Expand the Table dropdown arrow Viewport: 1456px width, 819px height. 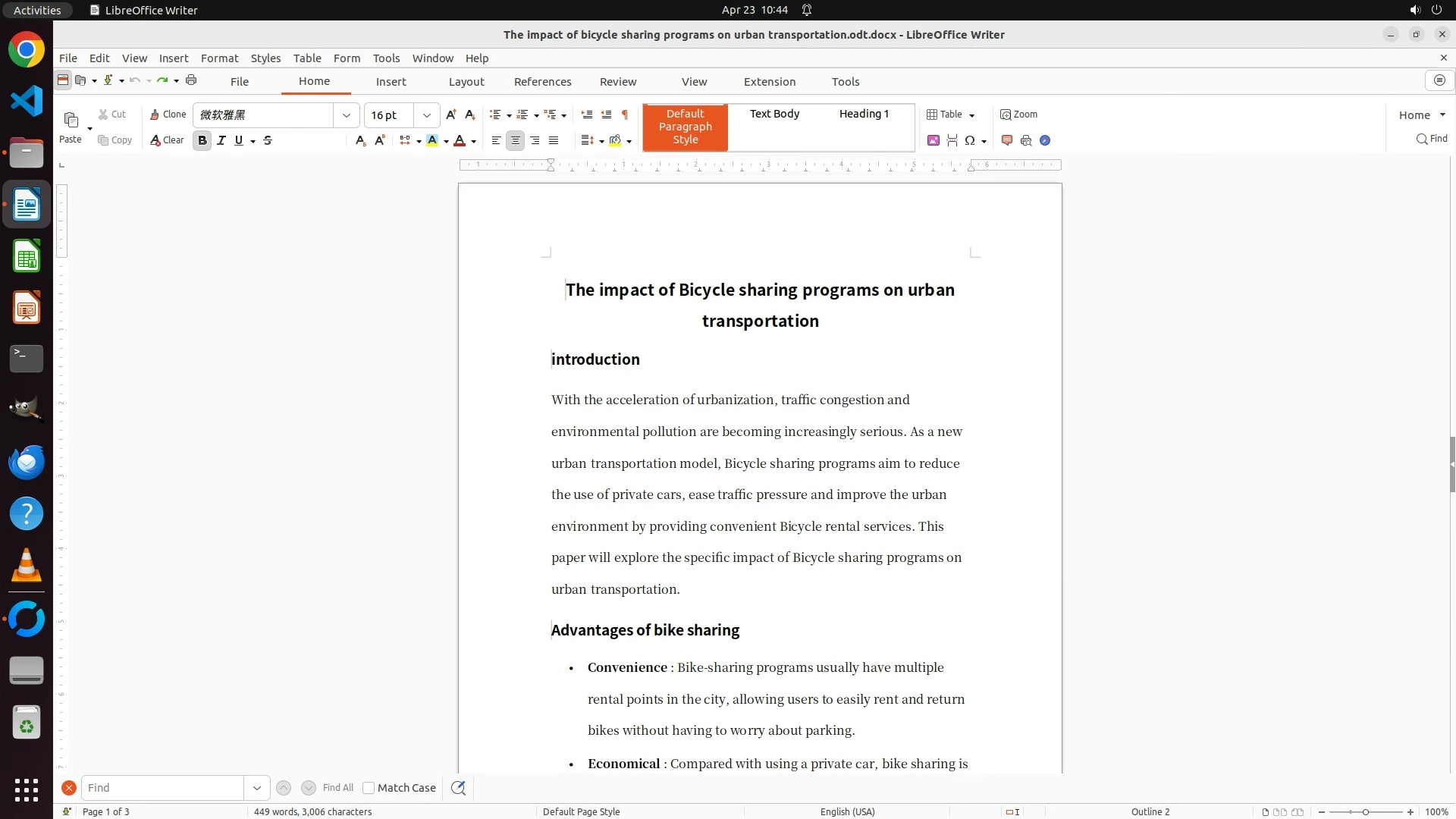(x=971, y=115)
